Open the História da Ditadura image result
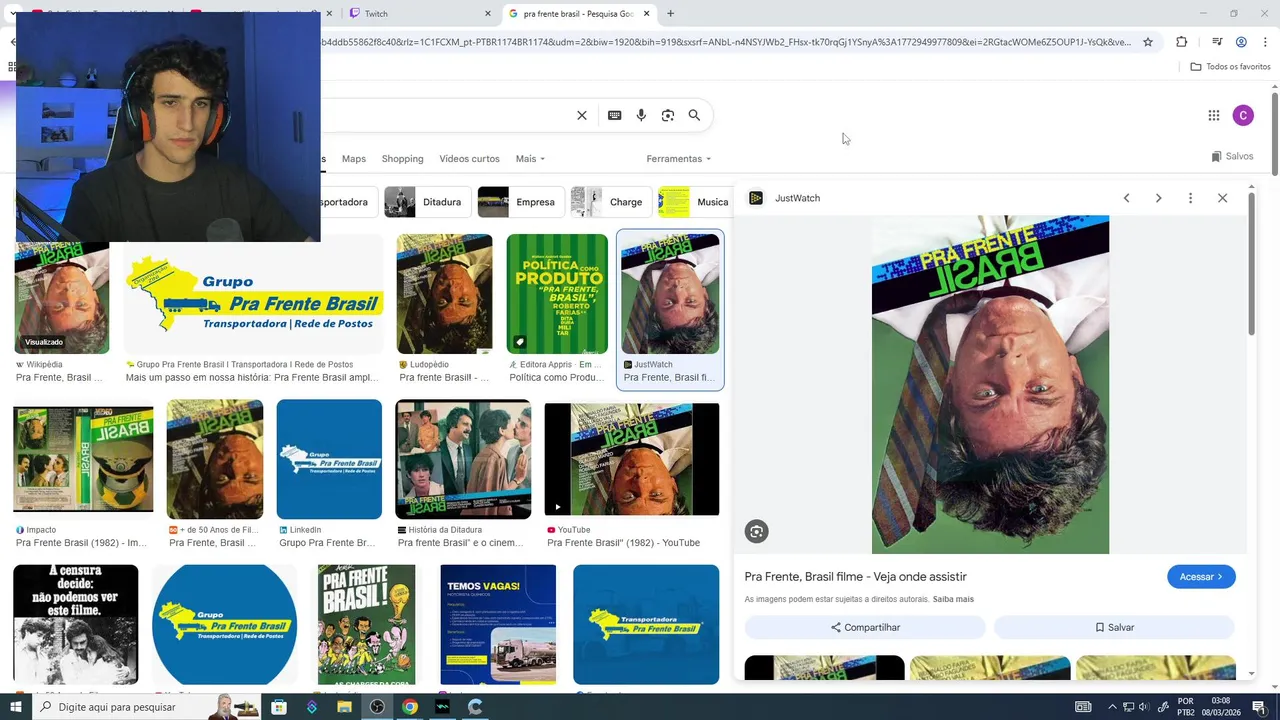This screenshot has width=1280, height=720. click(463, 459)
